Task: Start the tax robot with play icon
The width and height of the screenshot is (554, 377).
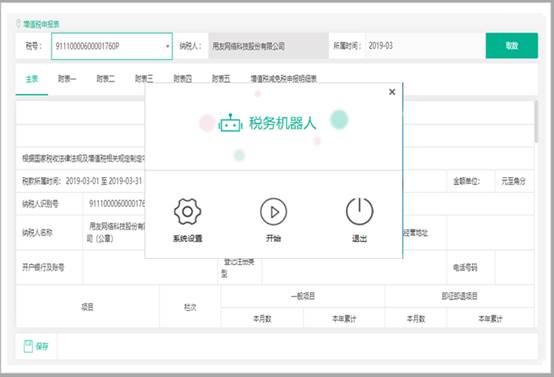Action: (273, 212)
